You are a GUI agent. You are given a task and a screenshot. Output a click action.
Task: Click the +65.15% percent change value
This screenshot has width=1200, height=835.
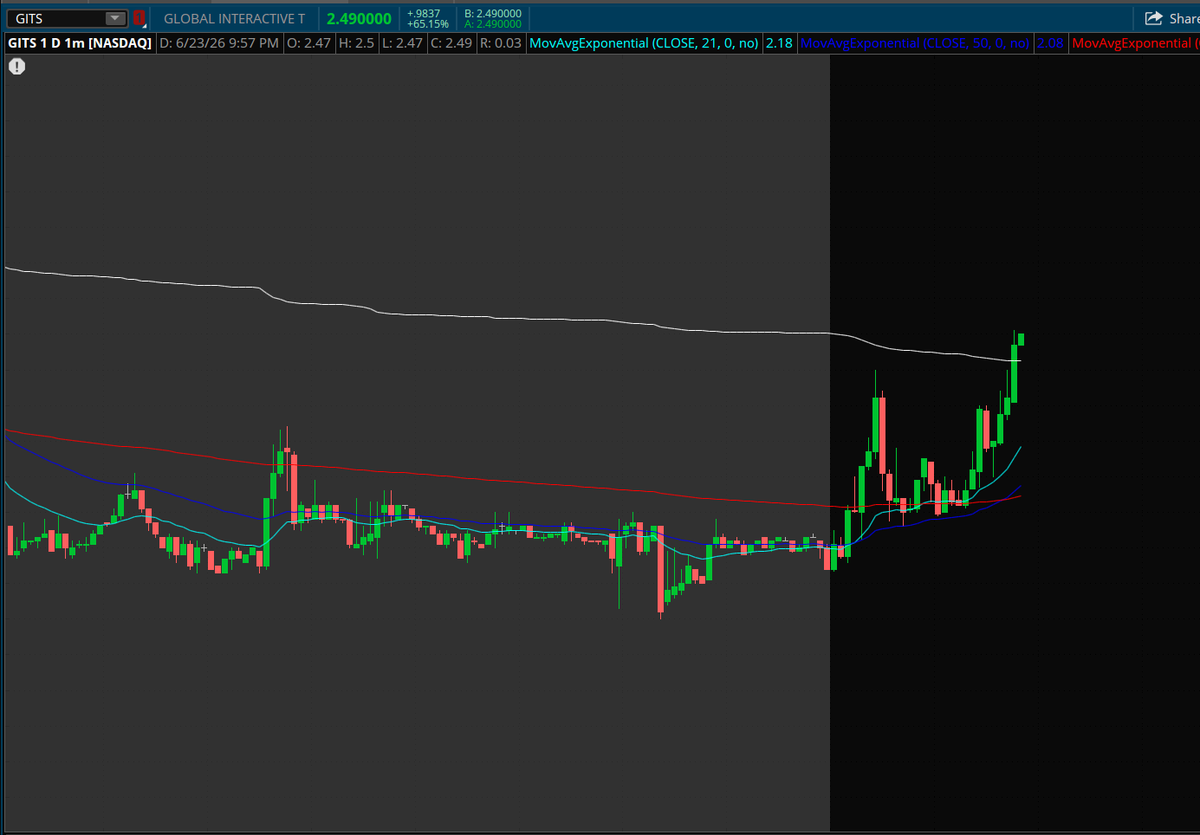(427, 24)
